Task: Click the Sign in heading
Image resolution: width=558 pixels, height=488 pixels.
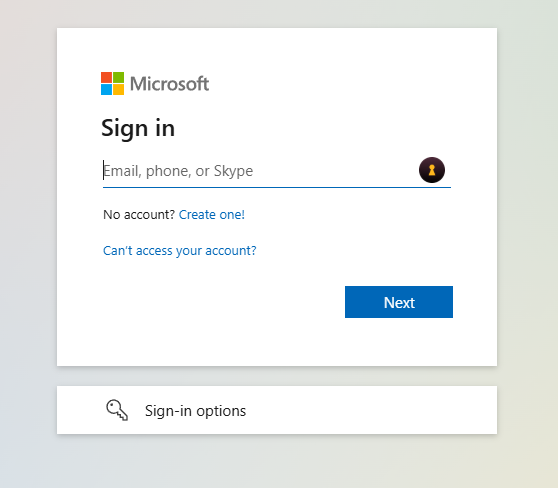Action: (x=138, y=128)
